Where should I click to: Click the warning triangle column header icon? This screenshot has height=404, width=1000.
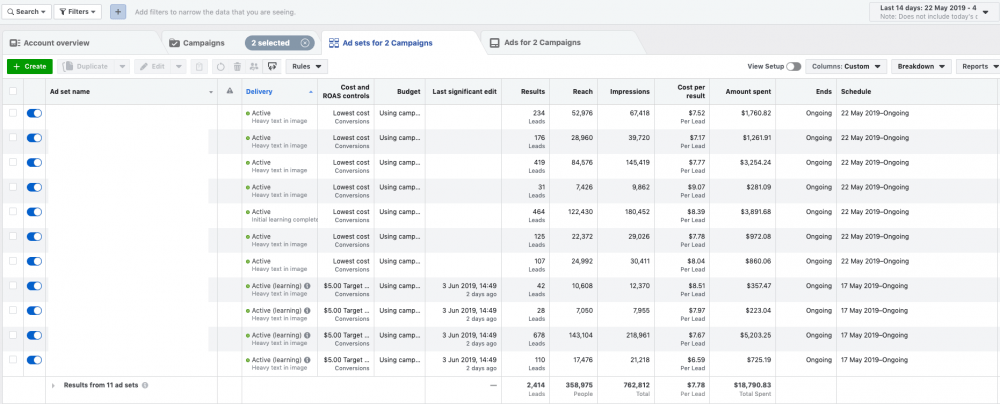coord(230,92)
